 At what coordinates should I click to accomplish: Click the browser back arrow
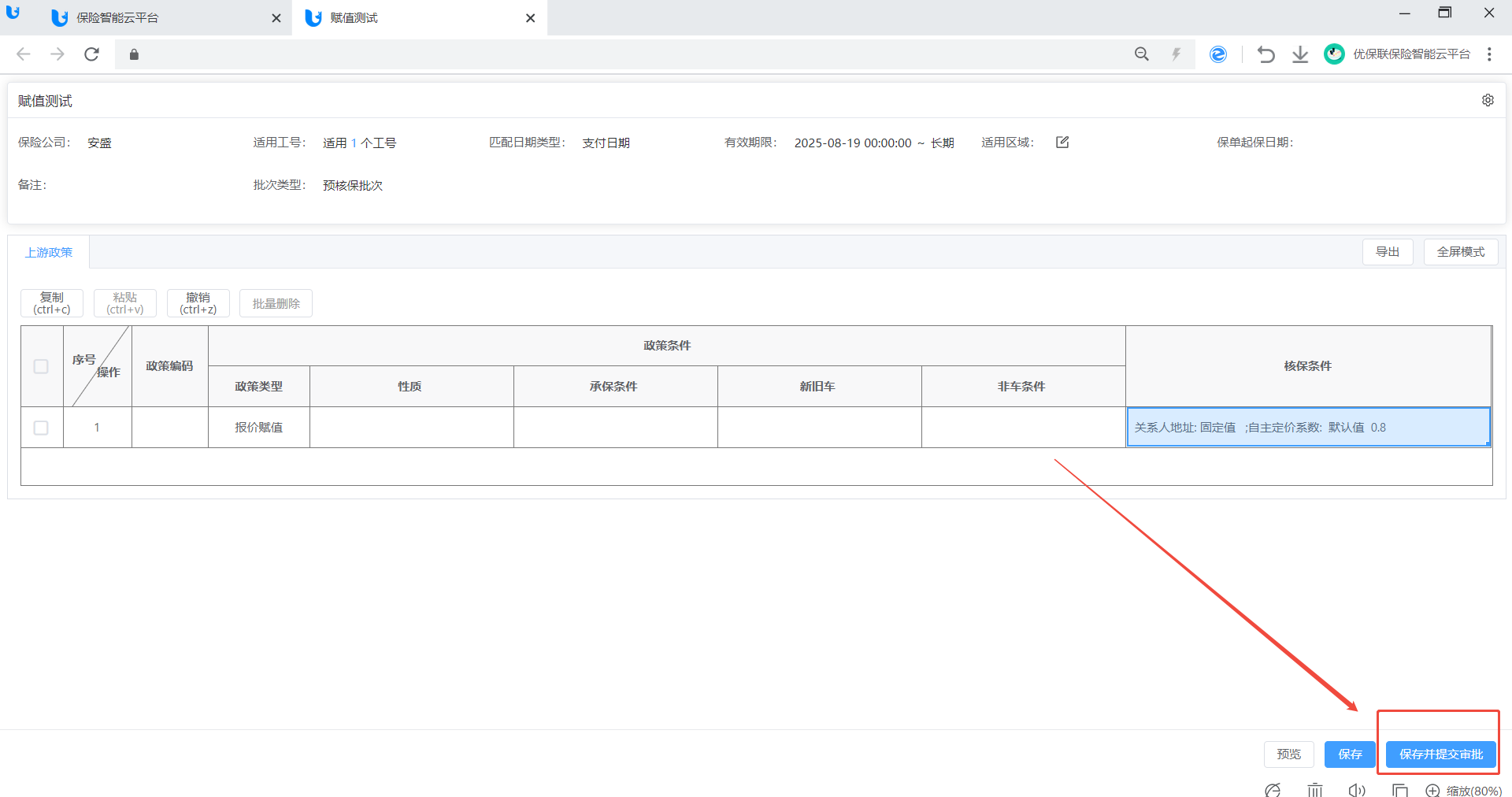(x=24, y=54)
